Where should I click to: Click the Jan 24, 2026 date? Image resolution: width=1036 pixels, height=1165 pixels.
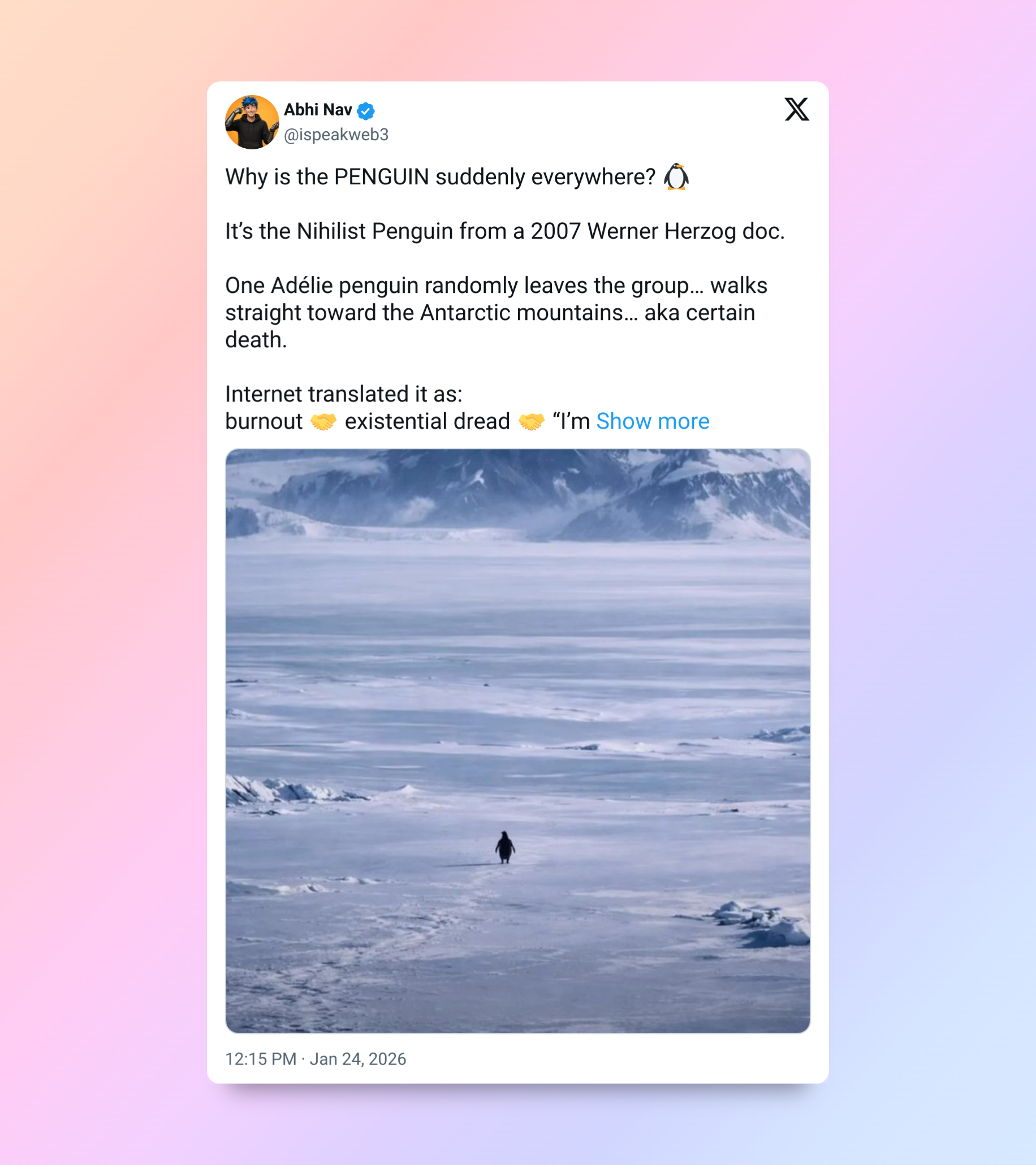click(x=358, y=1059)
